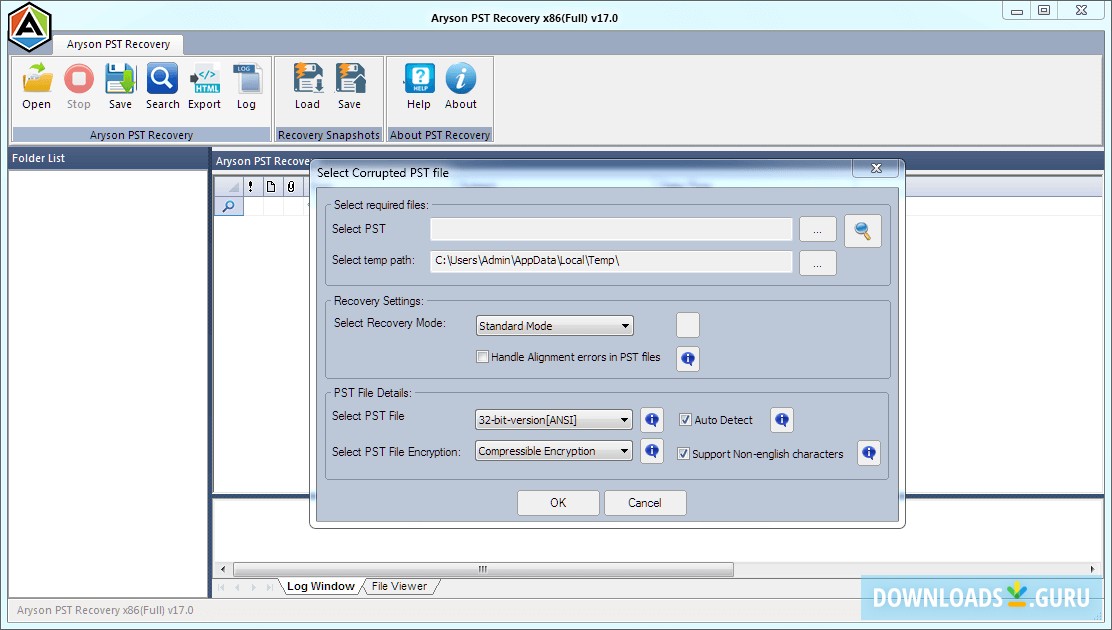
Task: Switch to the Log Window tab
Action: click(x=321, y=587)
